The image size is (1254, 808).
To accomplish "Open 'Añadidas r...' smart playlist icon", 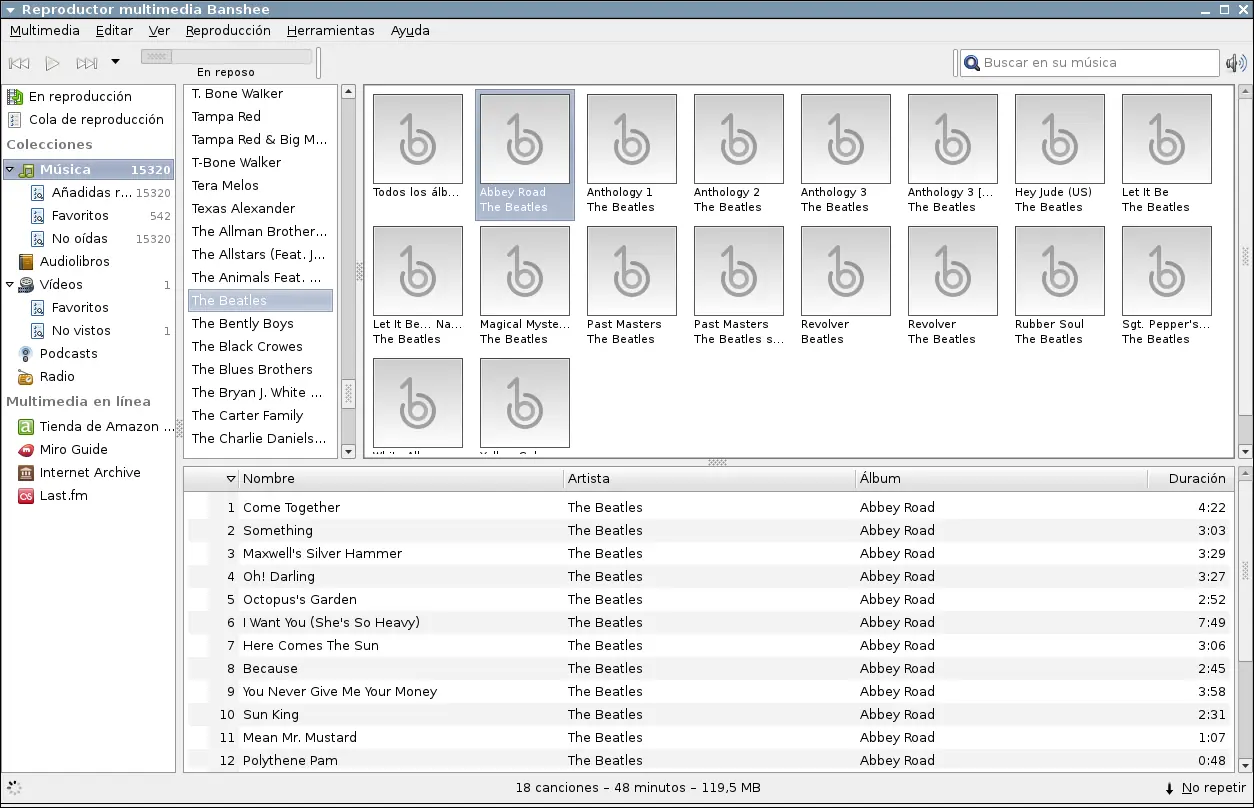I will click(38, 193).
